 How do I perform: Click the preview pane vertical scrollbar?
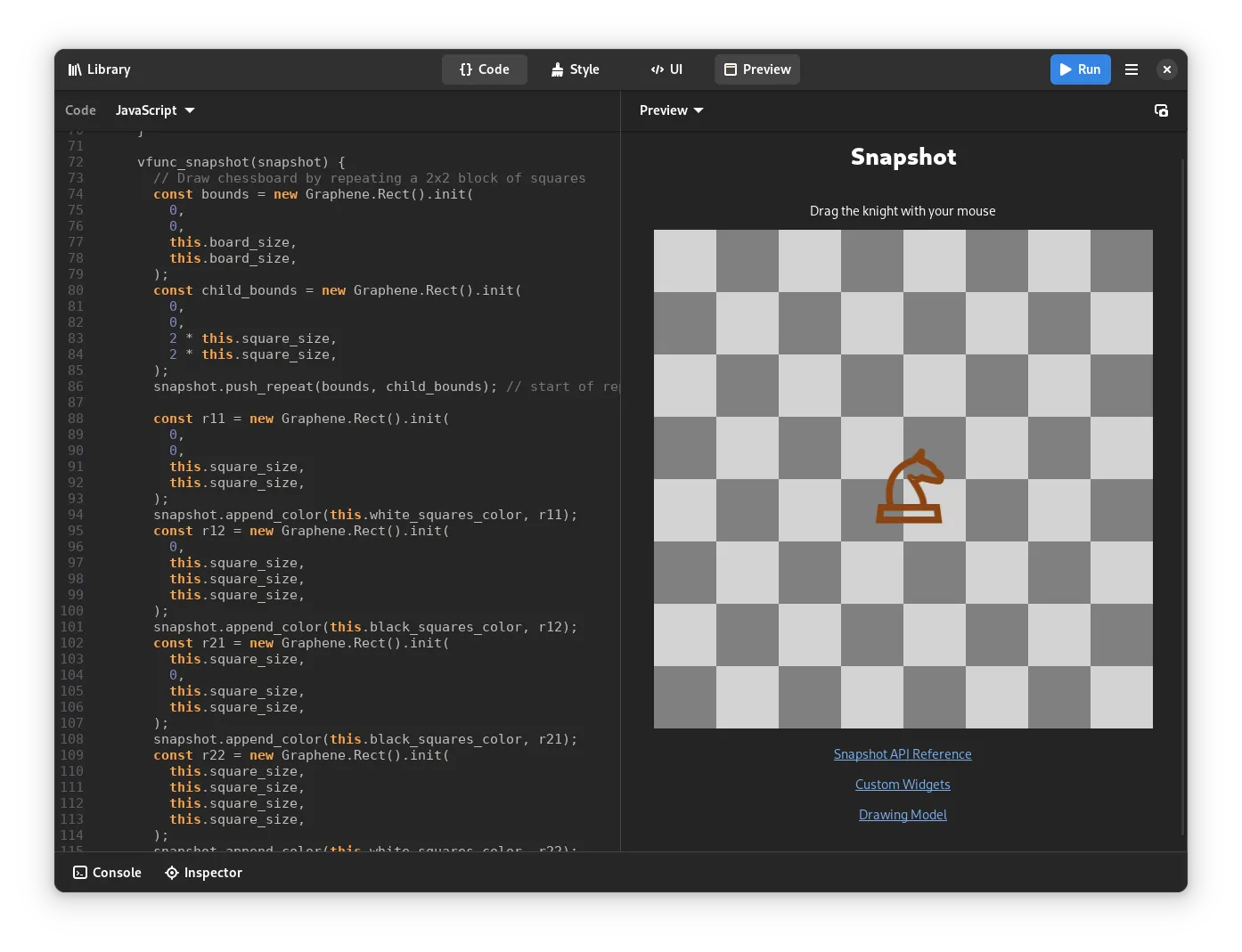point(1182,495)
